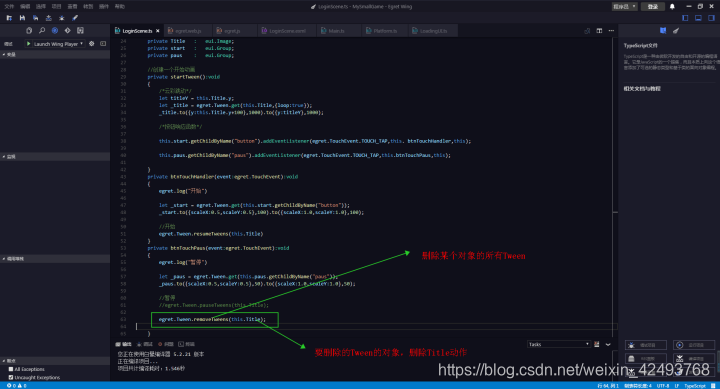Open debug launch configuration gear

tap(91, 44)
